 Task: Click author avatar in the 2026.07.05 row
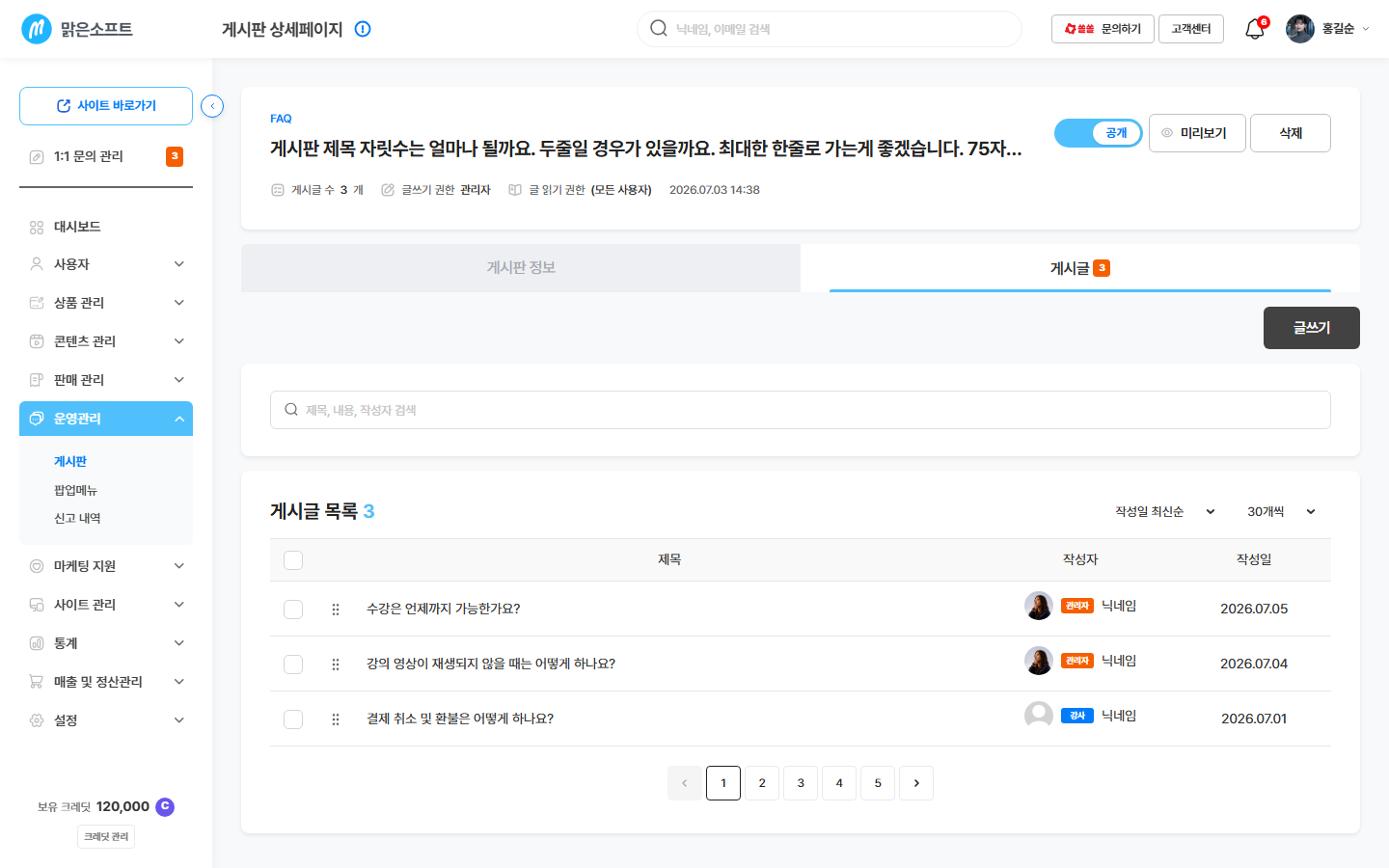(1039, 606)
